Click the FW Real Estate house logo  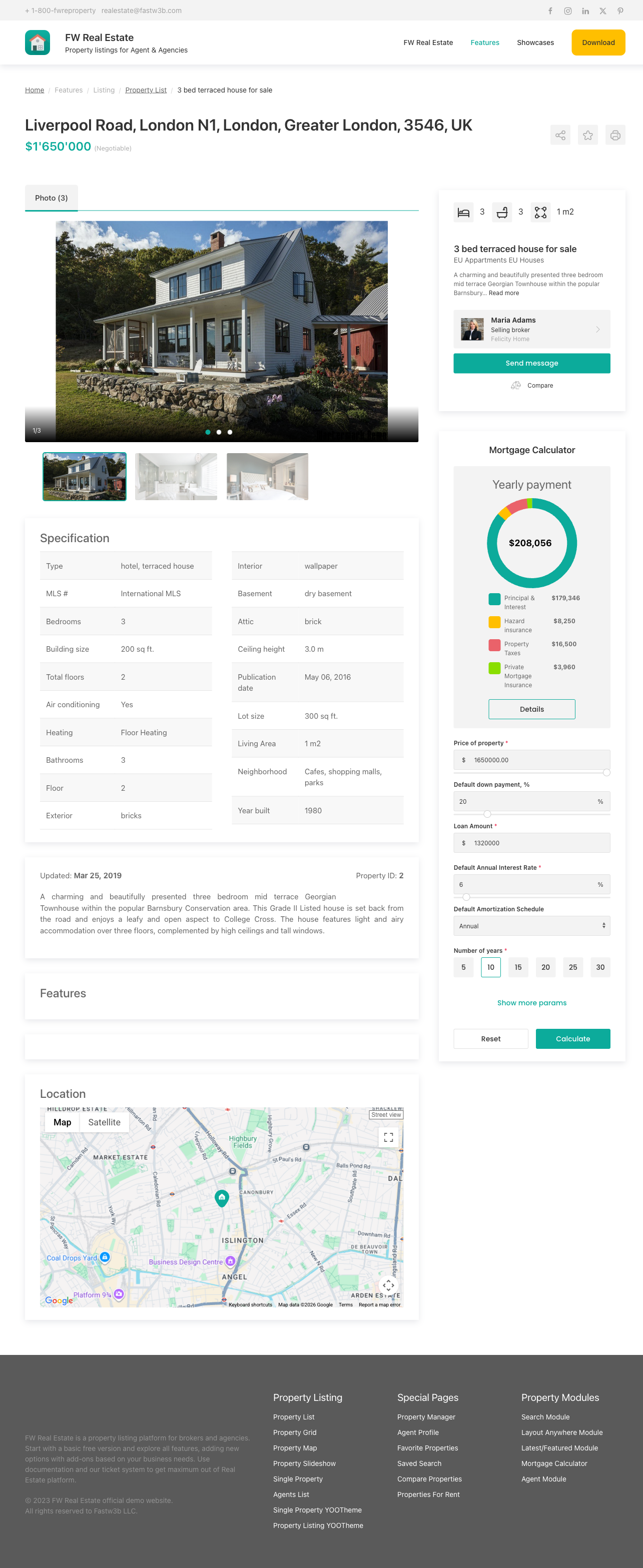coord(37,43)
